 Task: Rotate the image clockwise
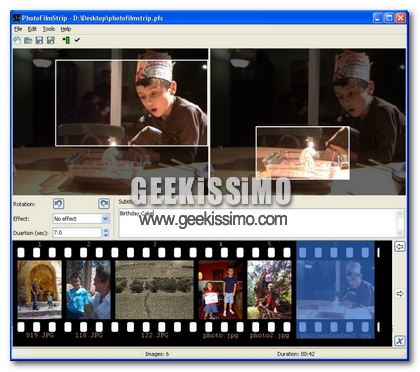104,204
